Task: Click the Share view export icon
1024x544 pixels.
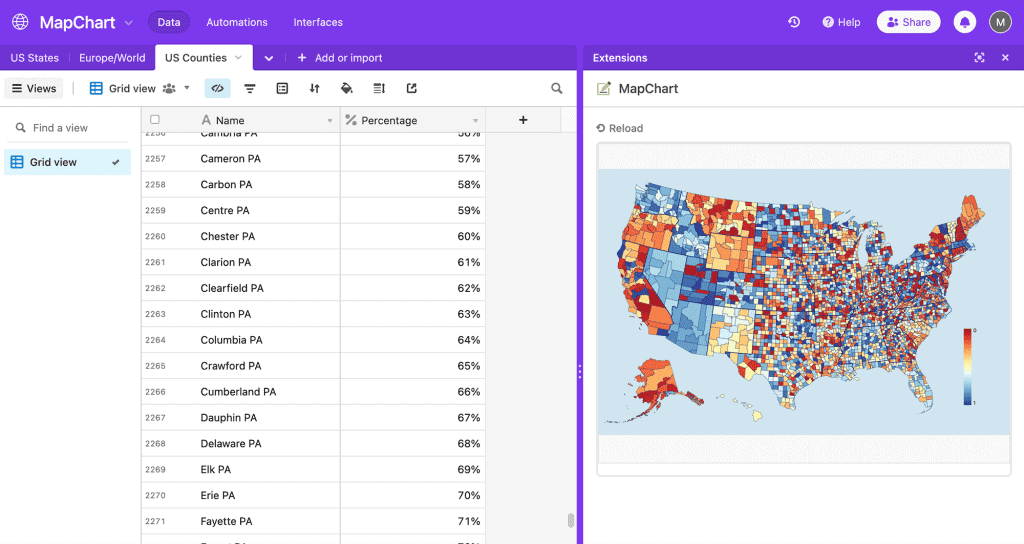Action: tap(411, 88)
